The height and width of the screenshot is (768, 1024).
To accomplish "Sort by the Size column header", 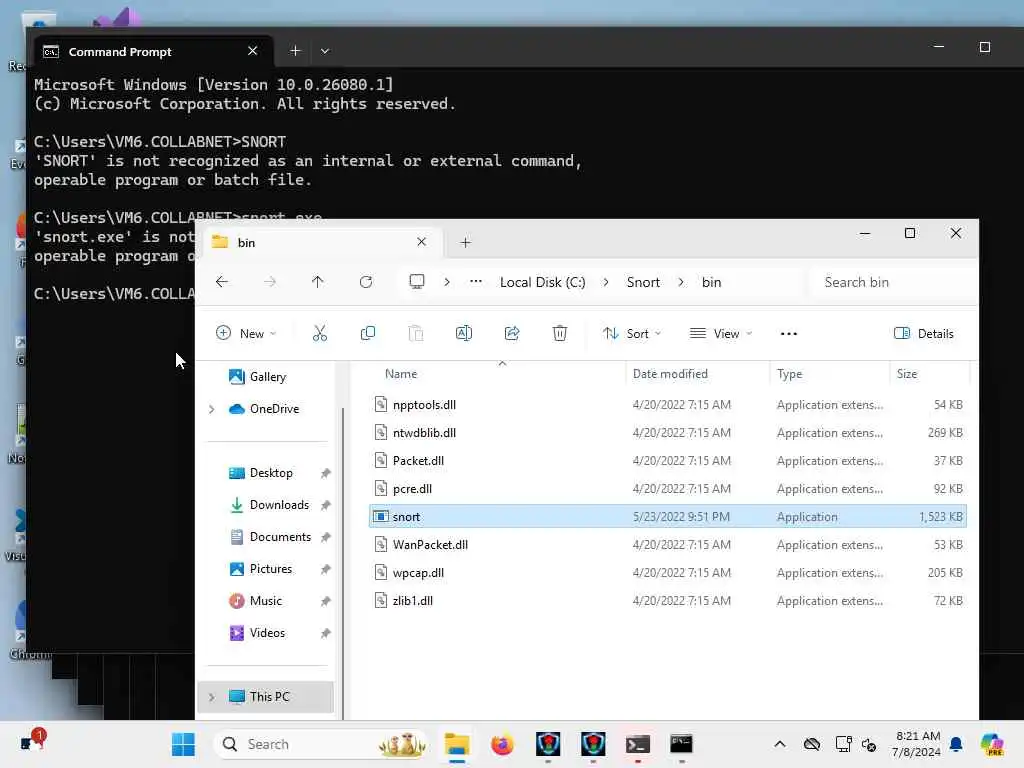I will point(906,374).
